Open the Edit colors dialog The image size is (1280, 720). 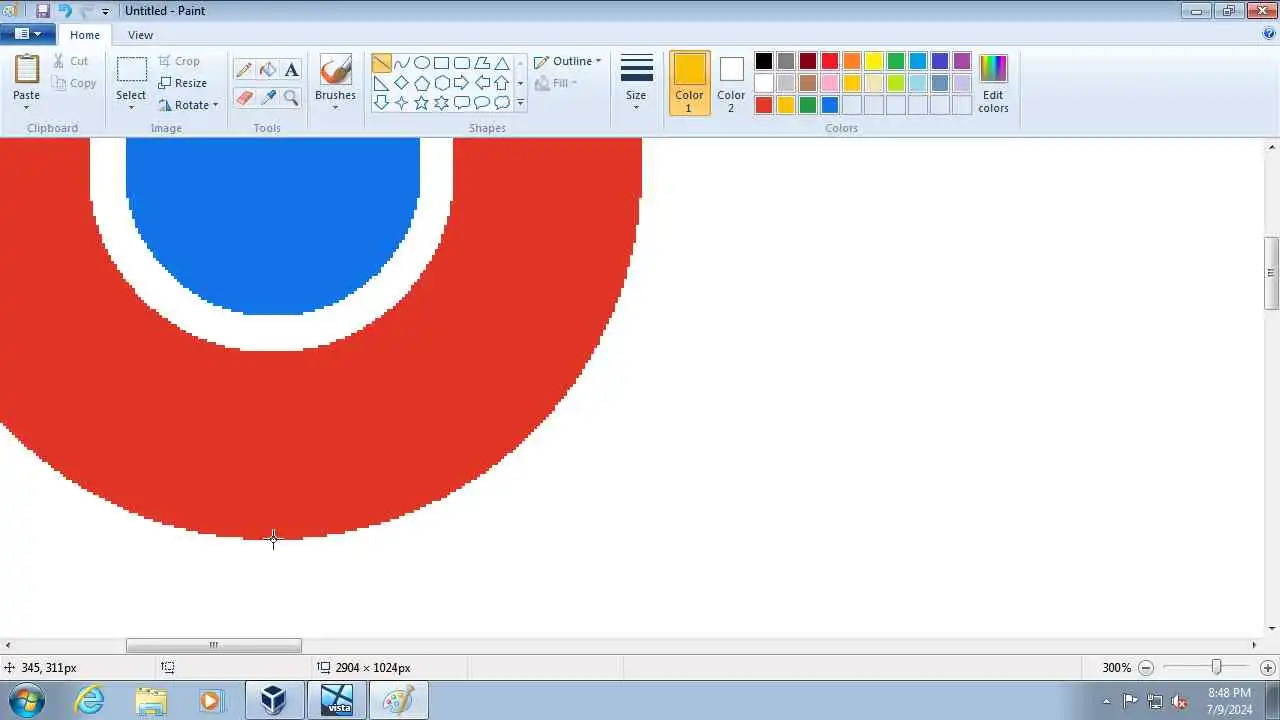pyautogui.click(x=993, y=83)
